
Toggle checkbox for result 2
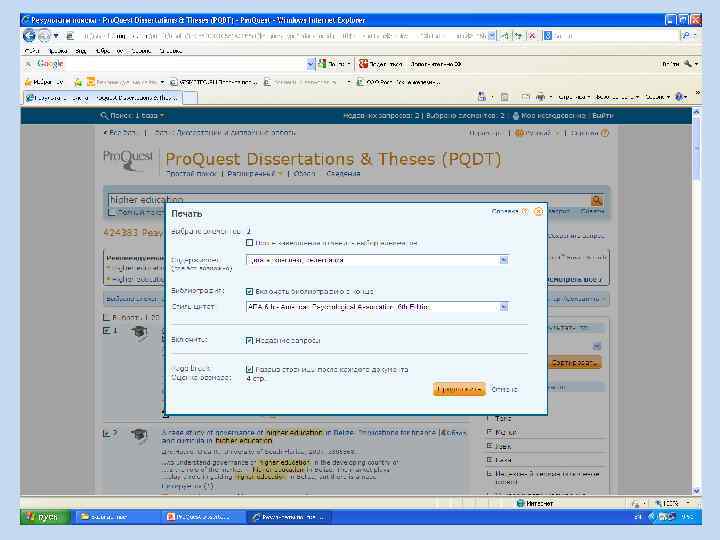[106, 433]
